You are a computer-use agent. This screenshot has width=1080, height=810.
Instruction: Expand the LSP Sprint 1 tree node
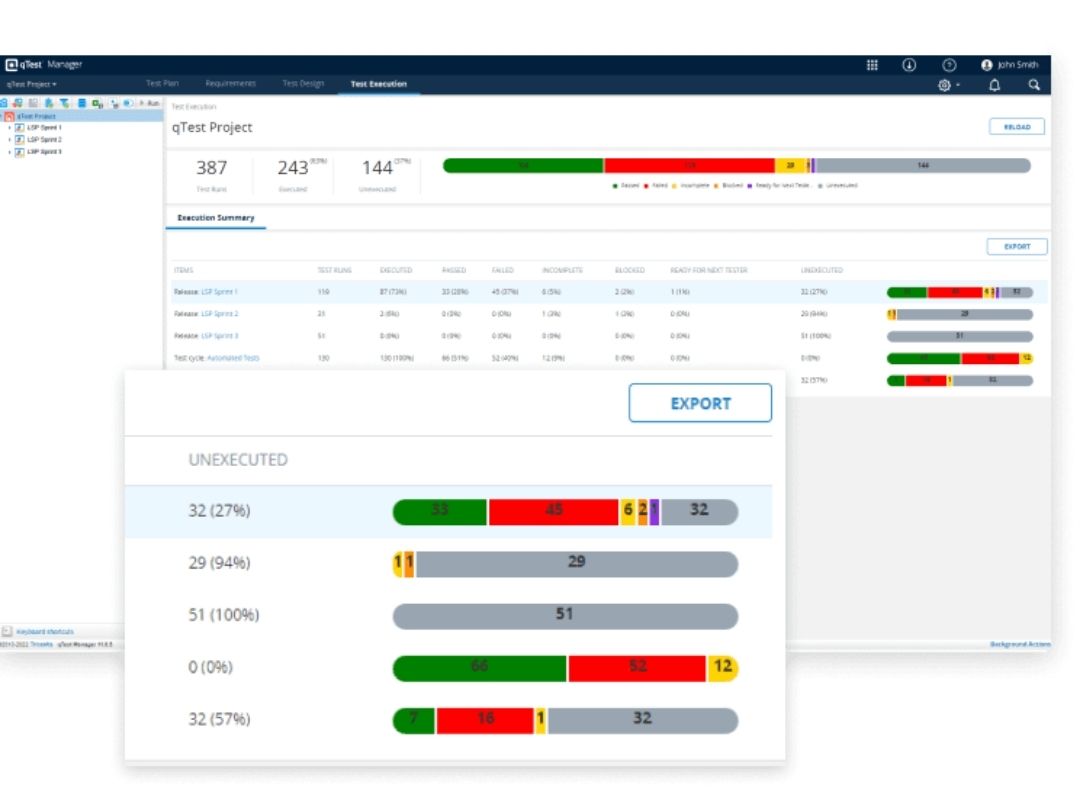tap(9, 127)
